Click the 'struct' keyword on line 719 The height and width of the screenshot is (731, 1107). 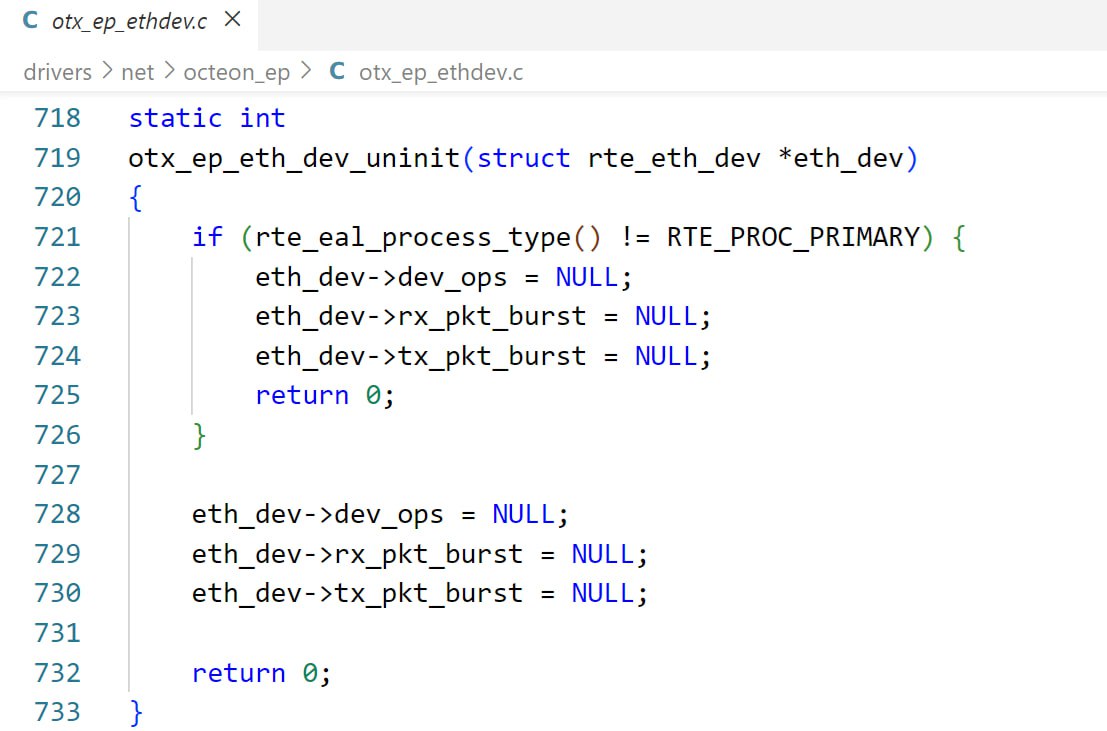524,158
